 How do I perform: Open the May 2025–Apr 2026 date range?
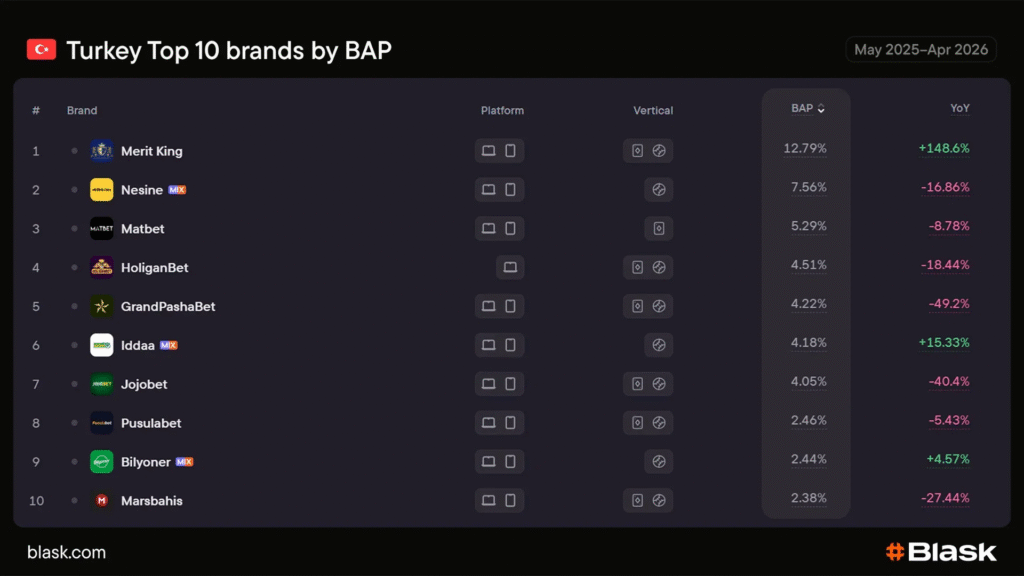pos(921,50)
